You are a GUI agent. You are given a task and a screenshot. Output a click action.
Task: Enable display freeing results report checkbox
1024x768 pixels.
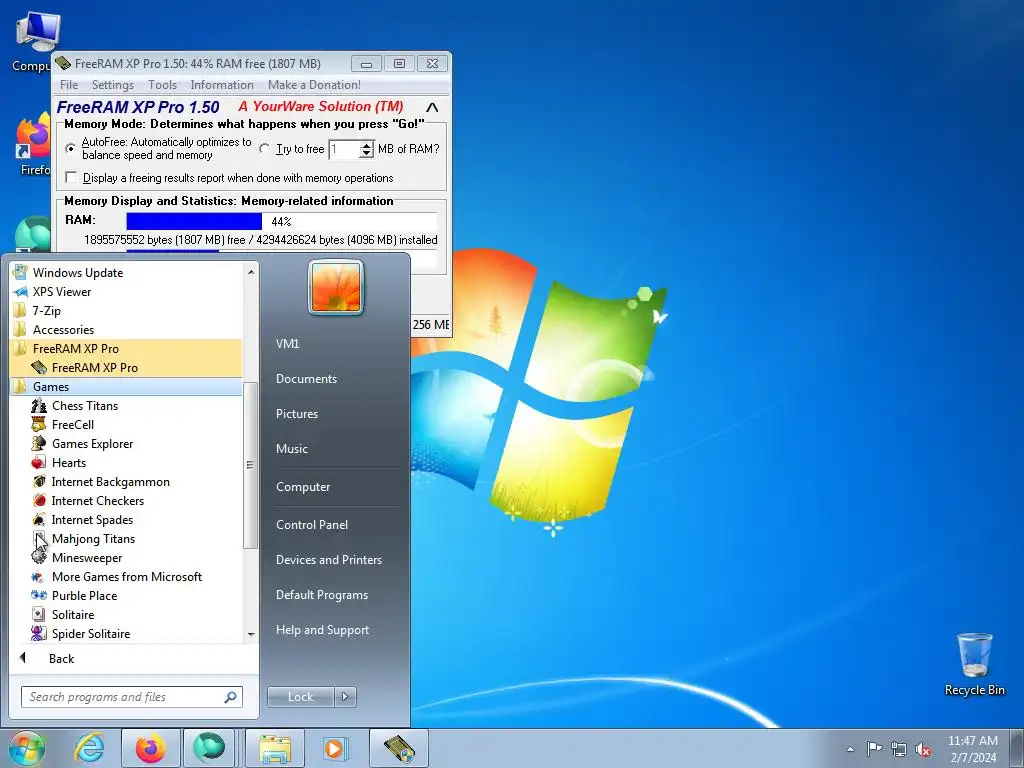coord(71,178)
